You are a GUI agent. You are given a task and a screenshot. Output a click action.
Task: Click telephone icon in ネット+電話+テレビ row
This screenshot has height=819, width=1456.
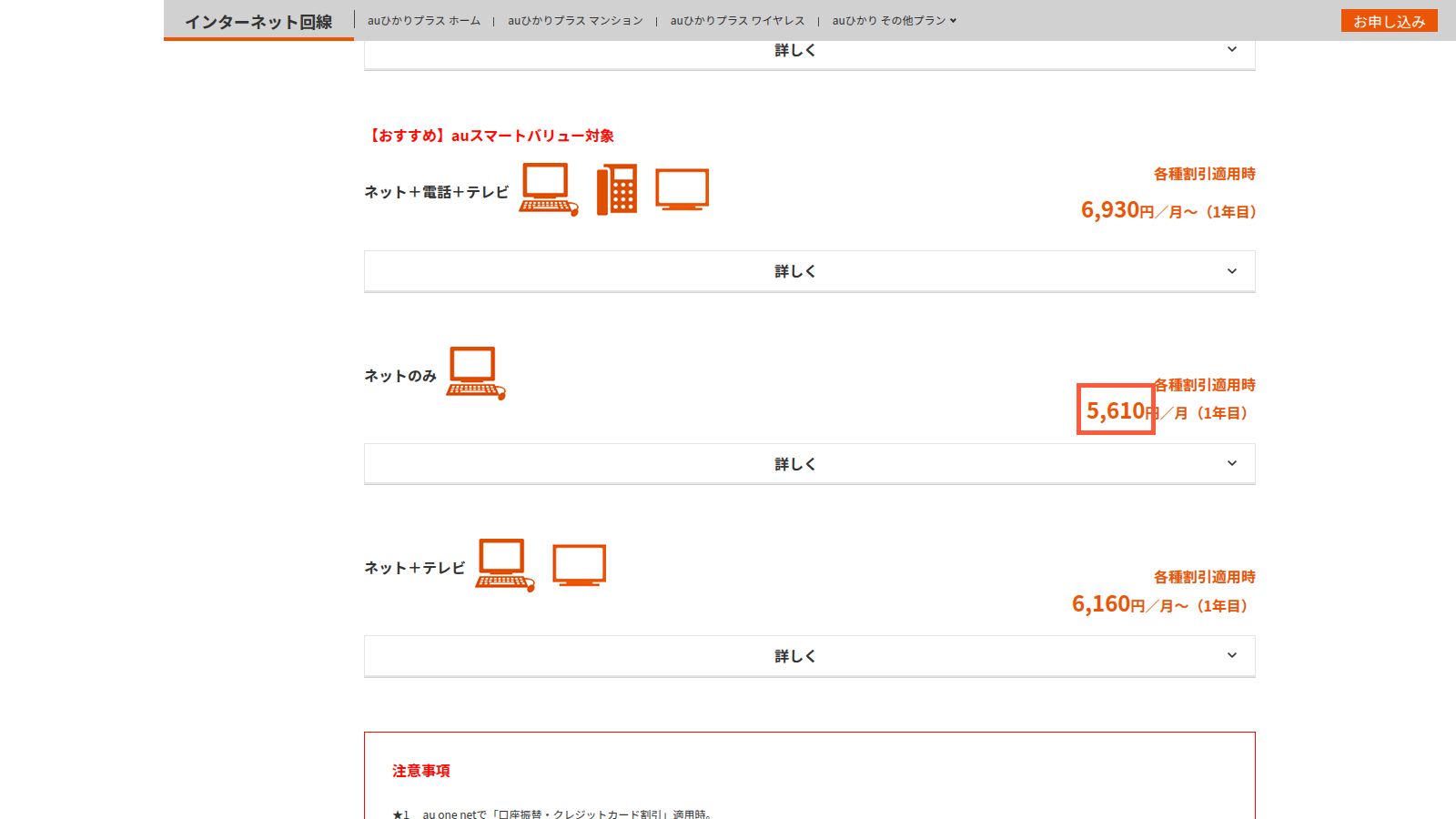coord(617,189)
